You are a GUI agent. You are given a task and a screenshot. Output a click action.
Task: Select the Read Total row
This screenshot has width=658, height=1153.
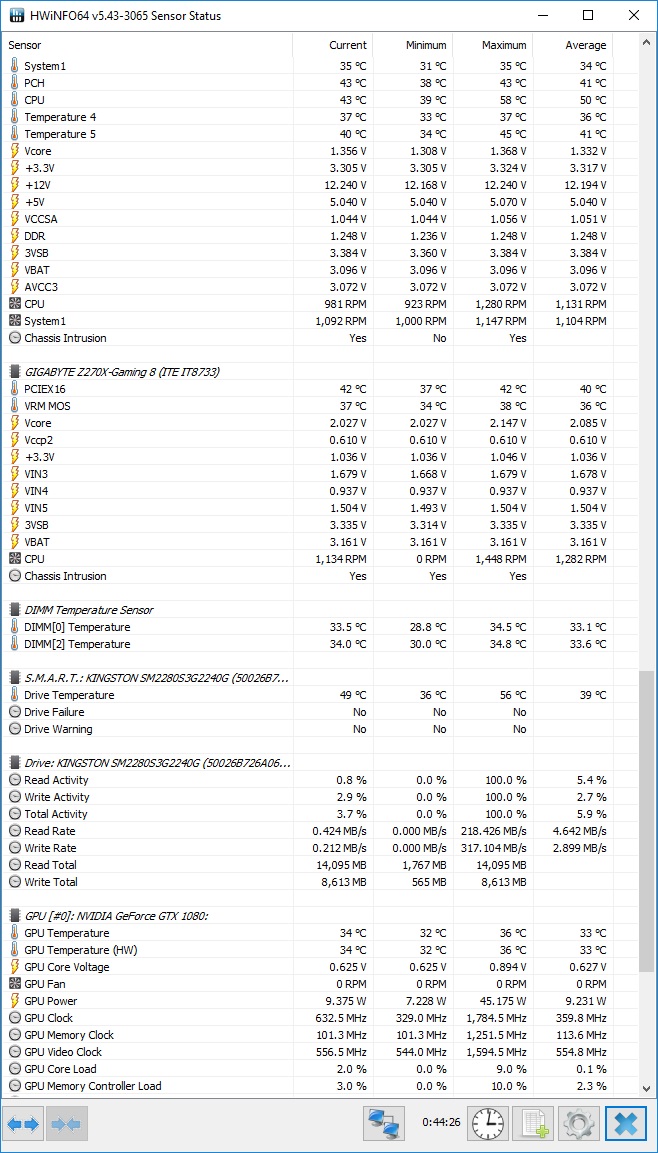click(x=307, y=865)
